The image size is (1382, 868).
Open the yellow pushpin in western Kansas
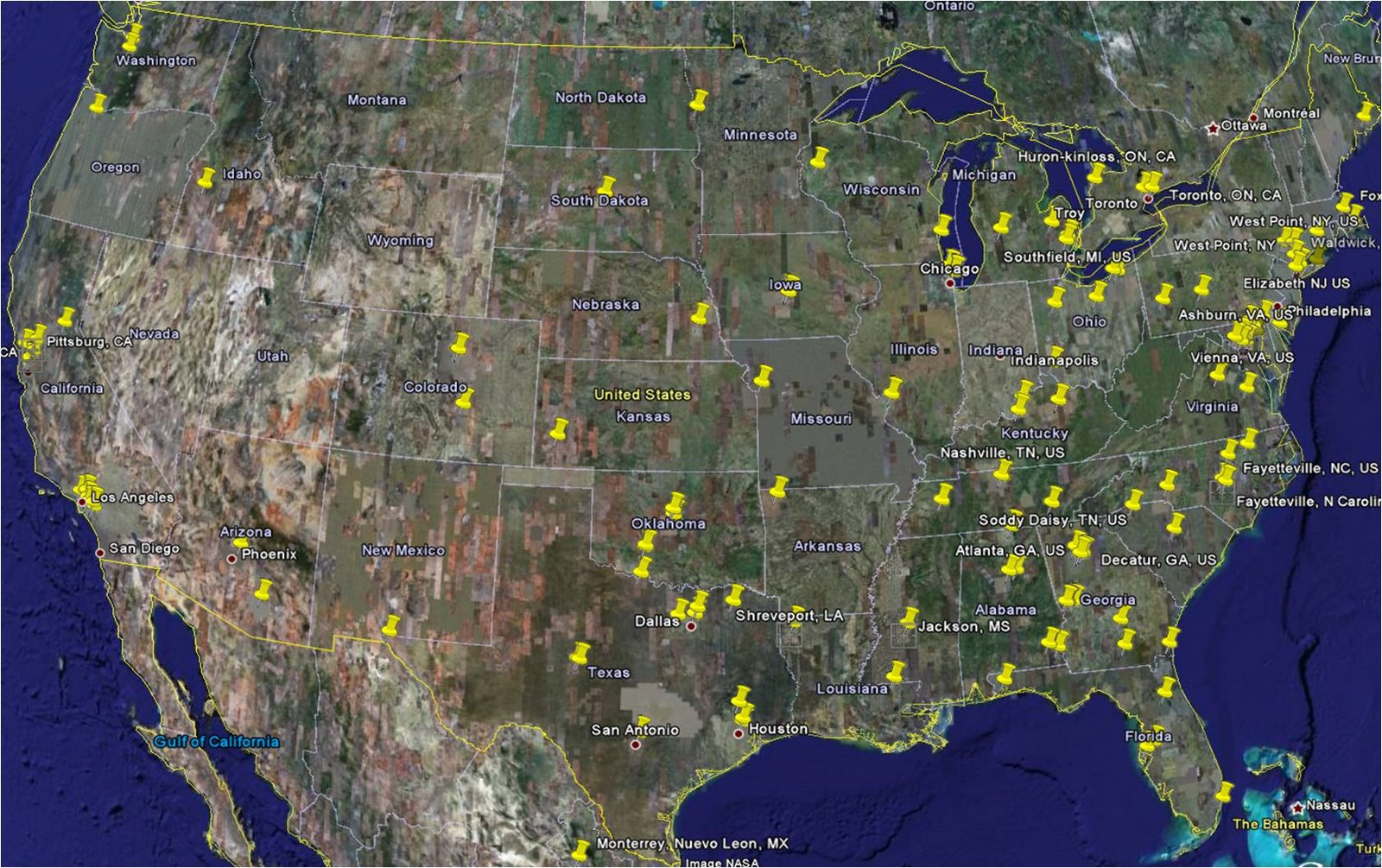point(560,429)
